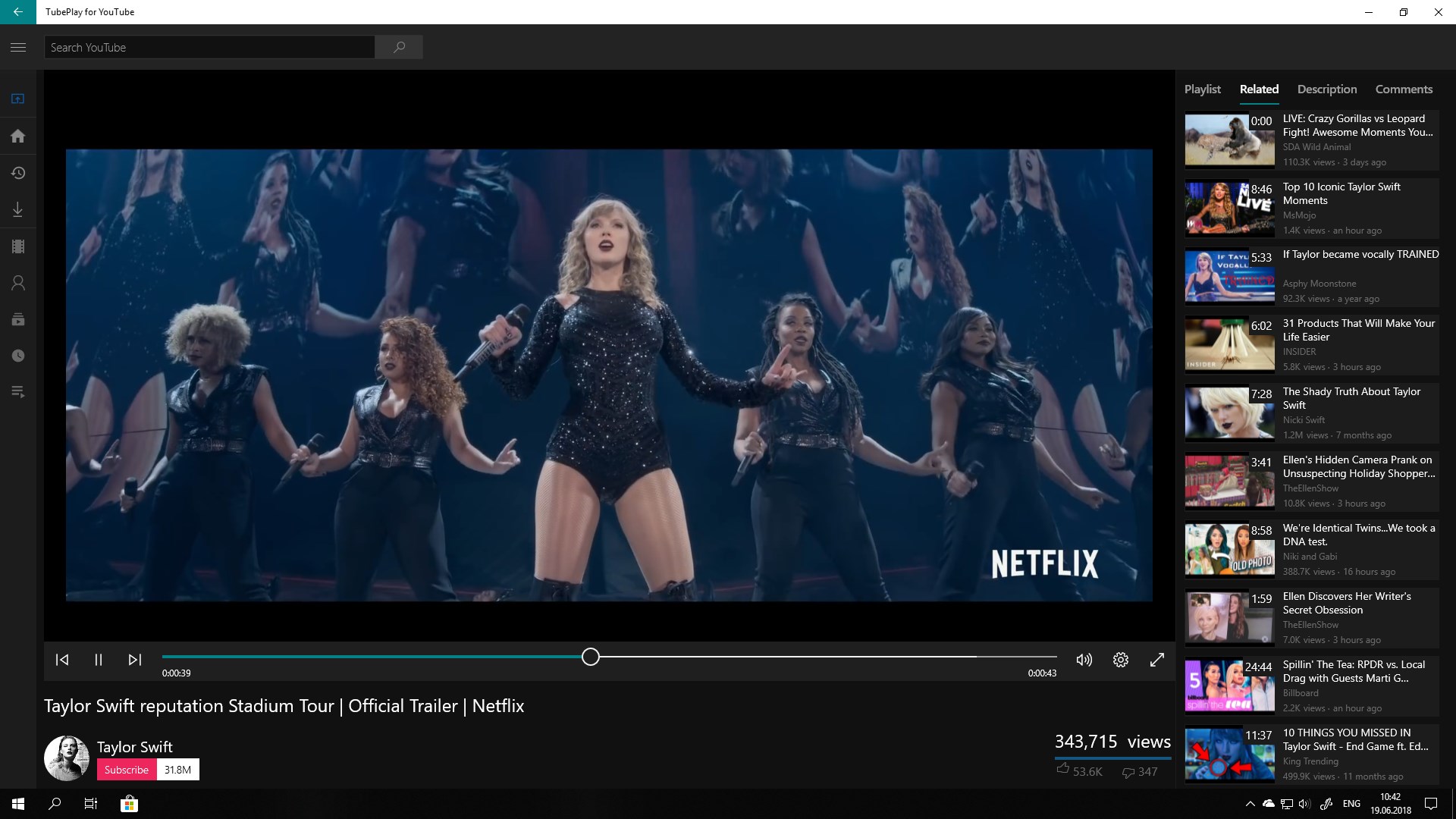Pause the playing video
The height and width of the screenshot is (819, 1456).
tap(99, 660)
